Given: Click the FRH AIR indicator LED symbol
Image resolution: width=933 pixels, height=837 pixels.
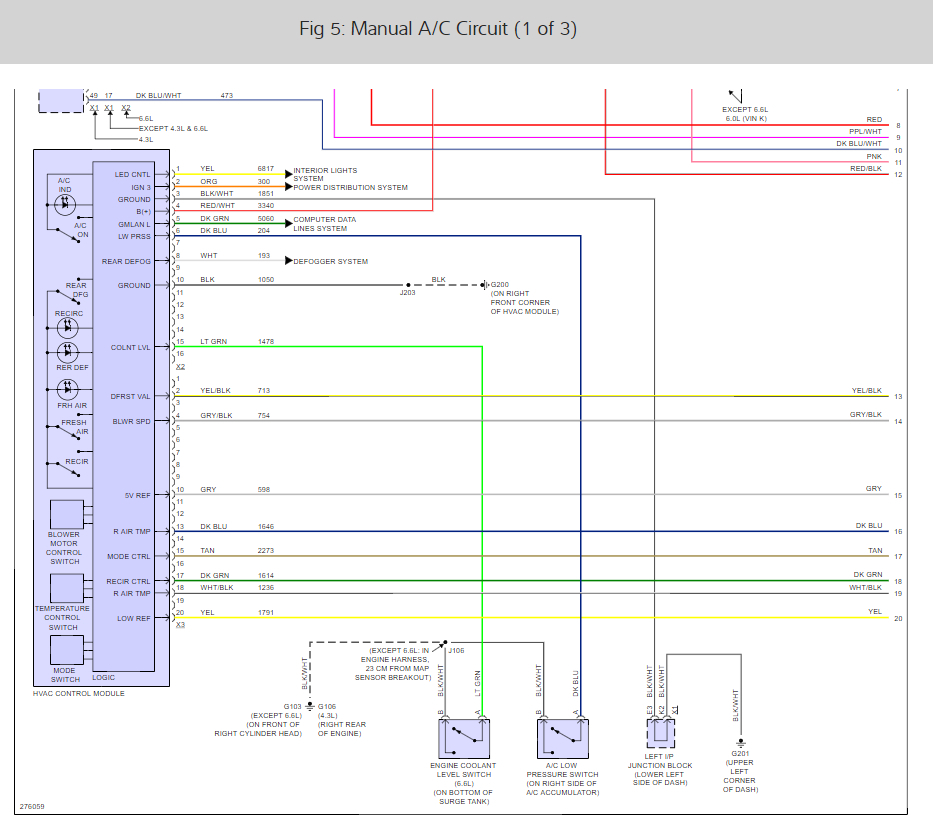Looking at the screenshot, I should 68,391.
